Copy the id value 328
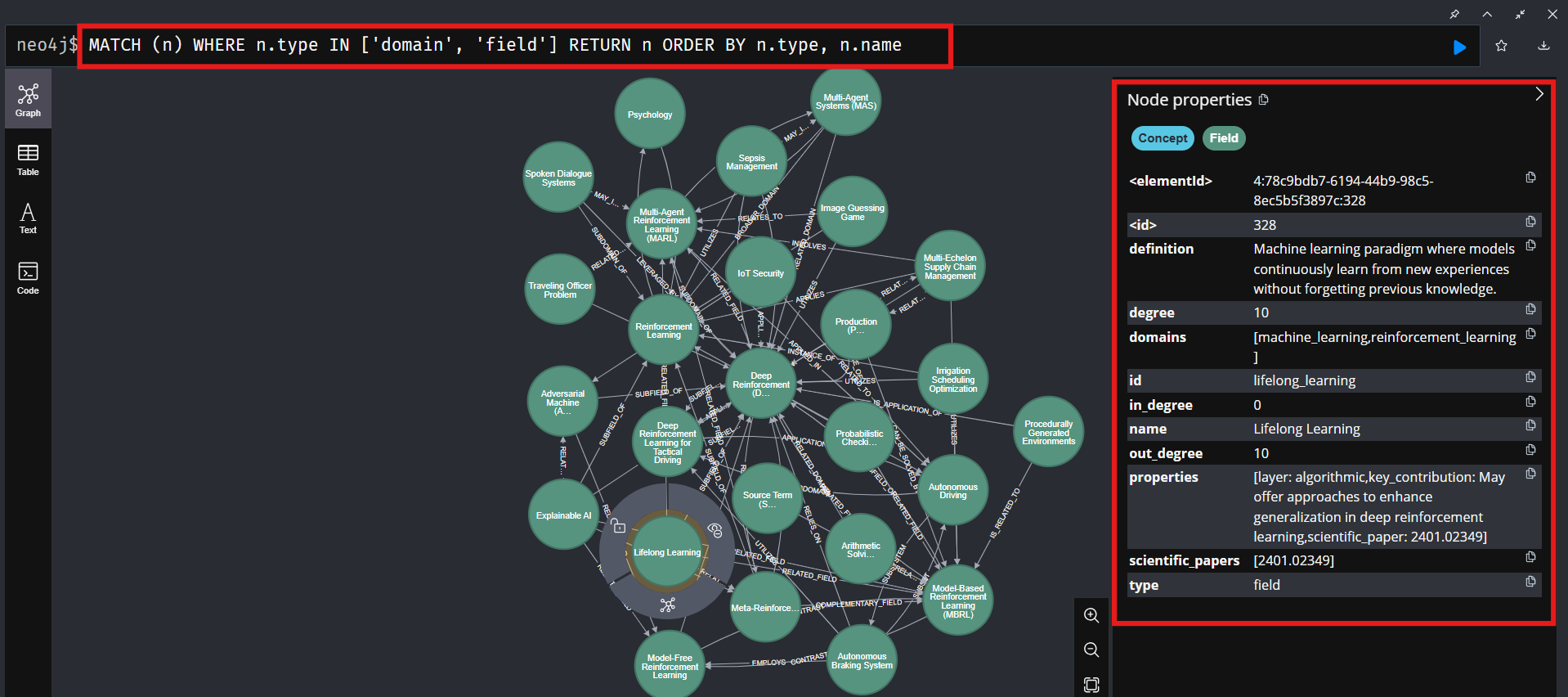The image size is (1568, 697). point(1530,222)
